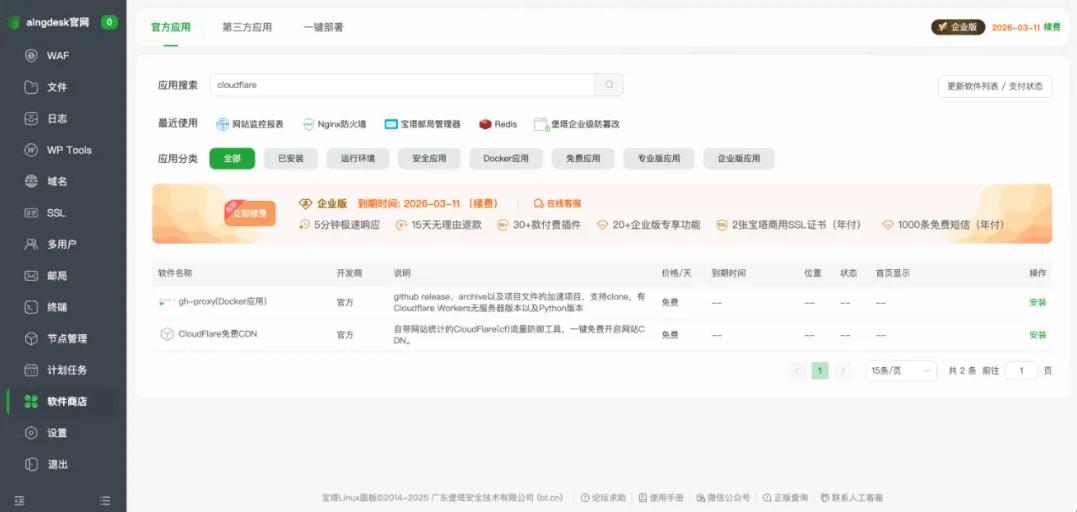Open the 多用户 users icon in sidebar
This screenshot has height=512, width=1077.
click(x=31, y=244)
